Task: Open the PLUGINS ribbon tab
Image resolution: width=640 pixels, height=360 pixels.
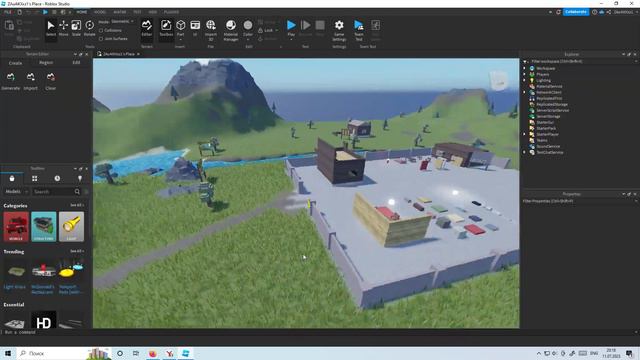Action: point(171,12)
